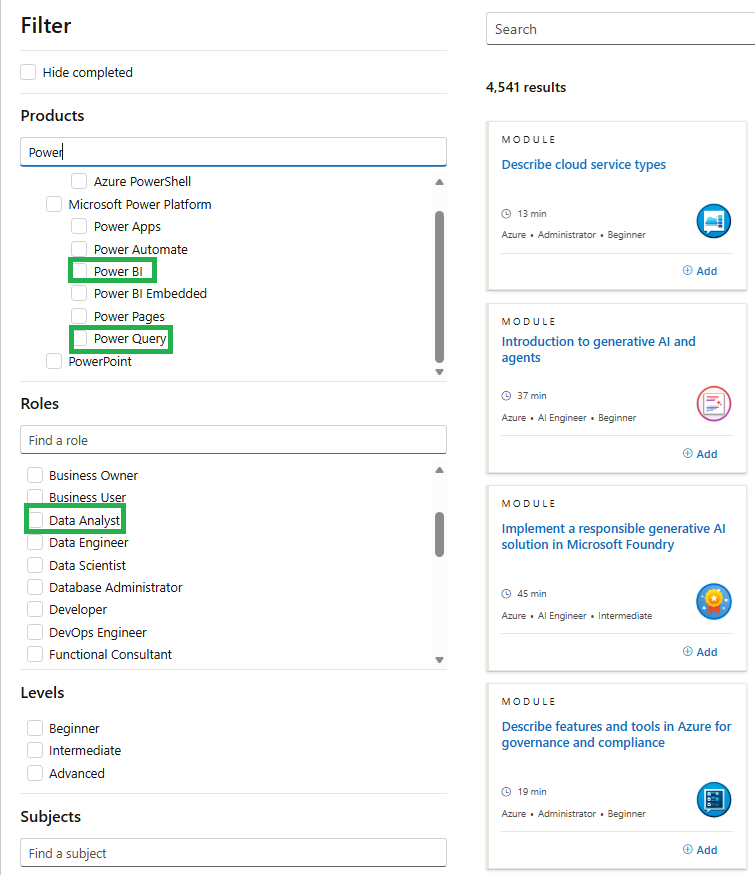755x875 pixels.
Task: Tick the Intermediate level checkbox
Action: (35, 751)
